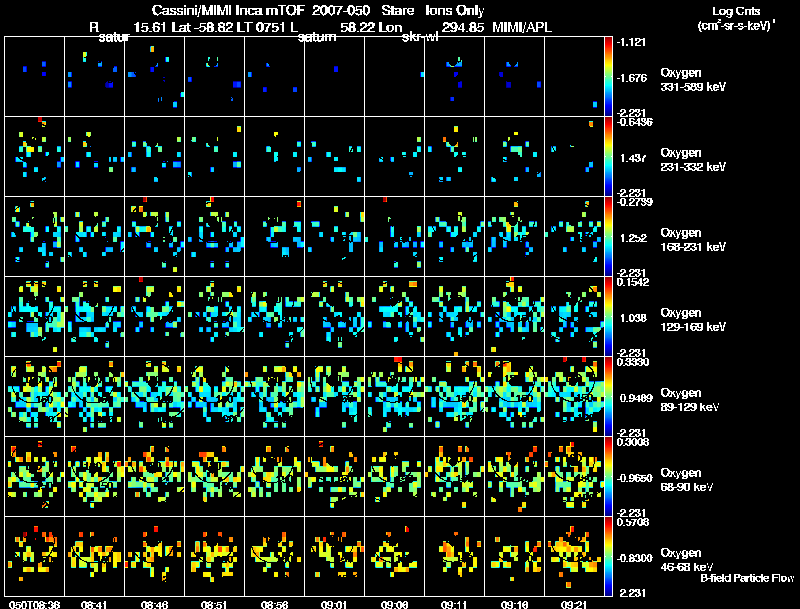Click the color bar beside Oxygen 89-129 keV
The image size is (800, 609).
[x=609, y=396]
